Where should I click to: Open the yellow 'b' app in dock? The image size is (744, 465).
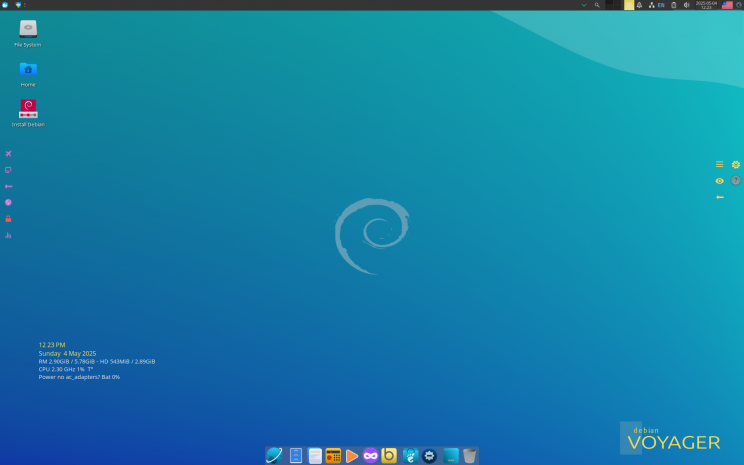[389, 456]
